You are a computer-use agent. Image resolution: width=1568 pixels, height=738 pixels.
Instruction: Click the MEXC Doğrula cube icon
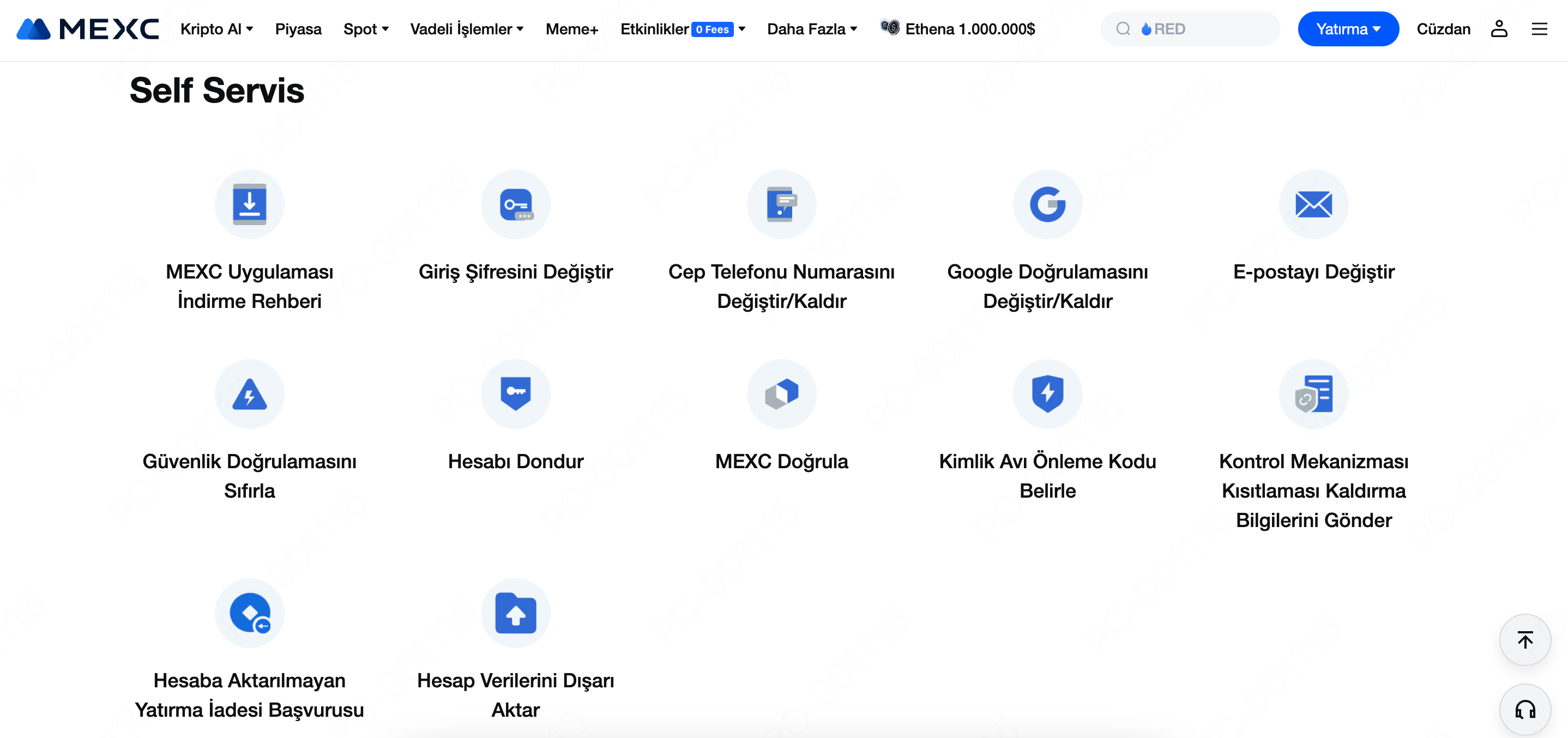[782, 394]
